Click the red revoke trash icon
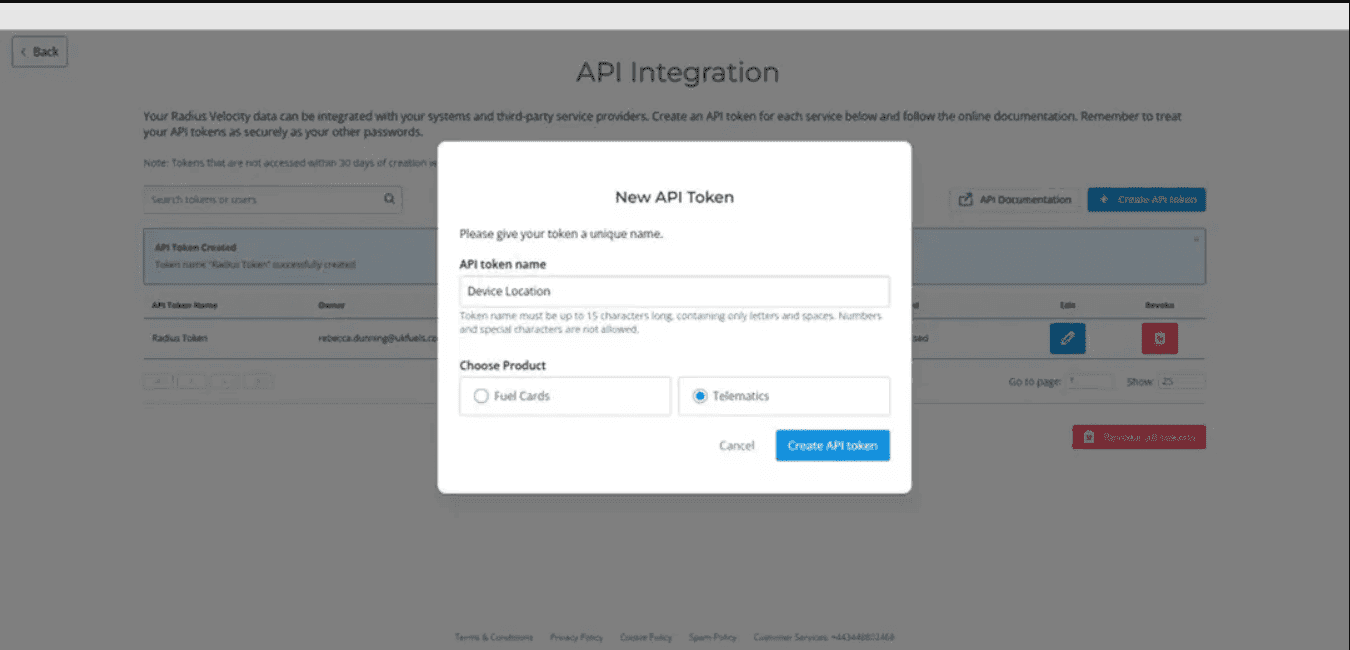 1159,338
